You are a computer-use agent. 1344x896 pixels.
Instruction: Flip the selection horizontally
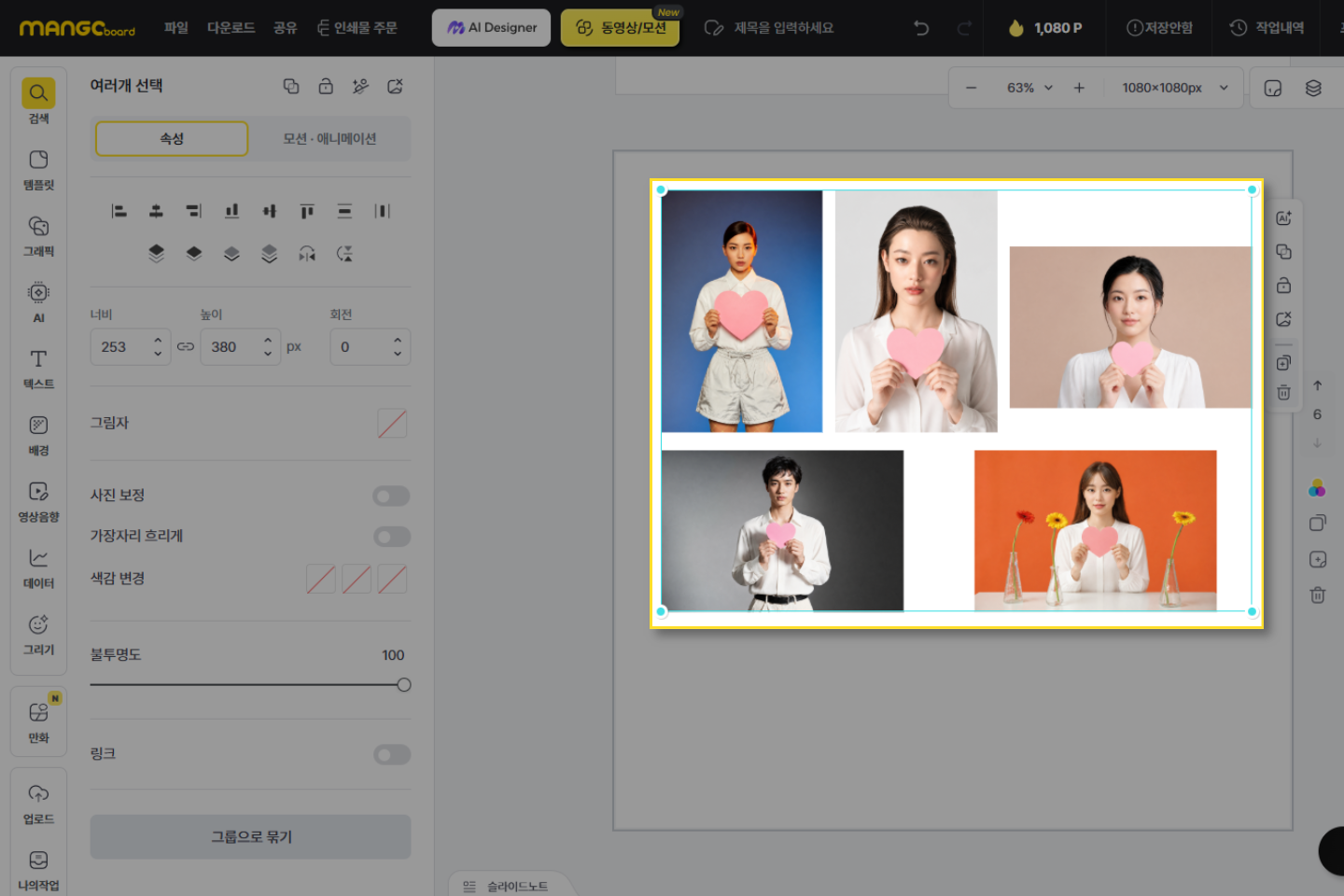[x=307, y=253]
